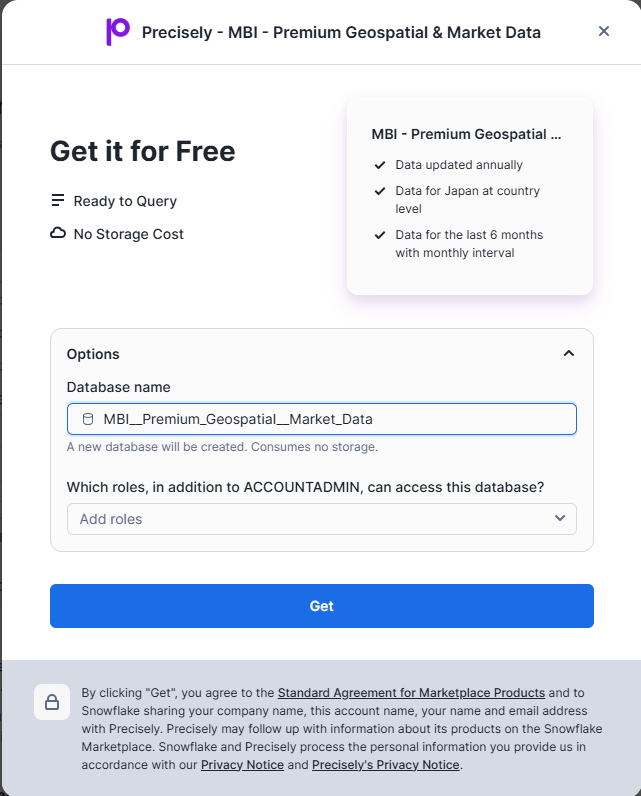Click the Get it for Free heading

pyautogui.click(x=143, y=151)
